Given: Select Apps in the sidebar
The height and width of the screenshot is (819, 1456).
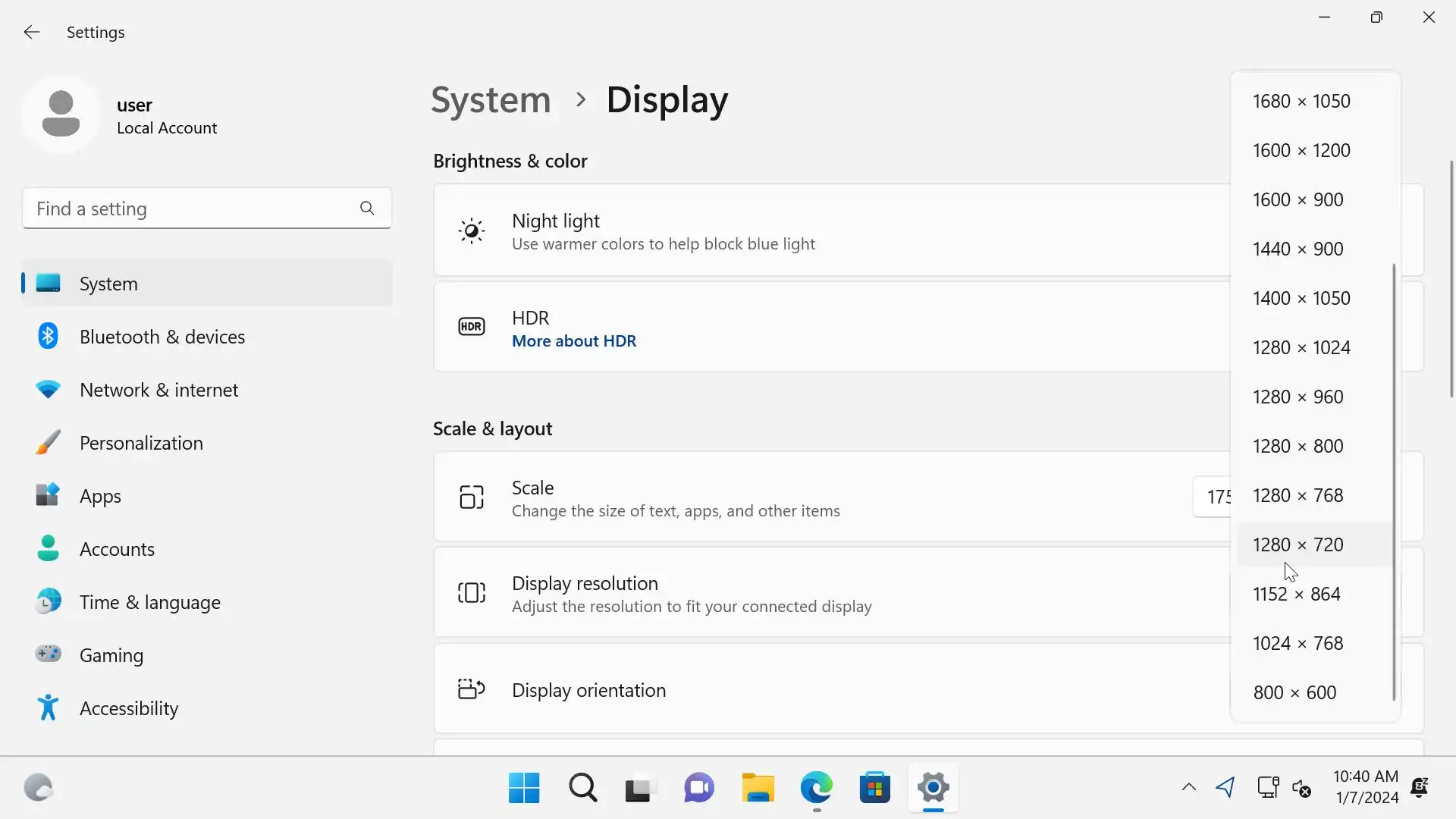Looking at the screenshot, I should [100, 496].
